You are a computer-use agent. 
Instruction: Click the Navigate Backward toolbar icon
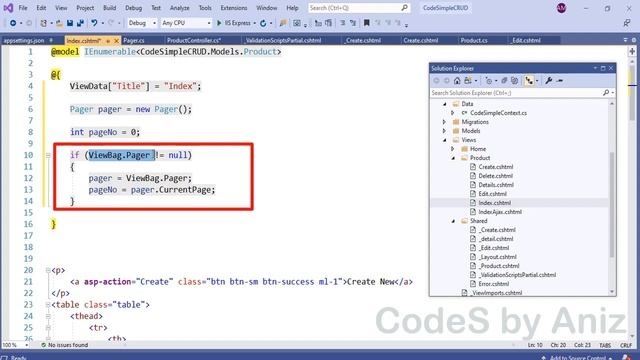click(x=13, y=23)
